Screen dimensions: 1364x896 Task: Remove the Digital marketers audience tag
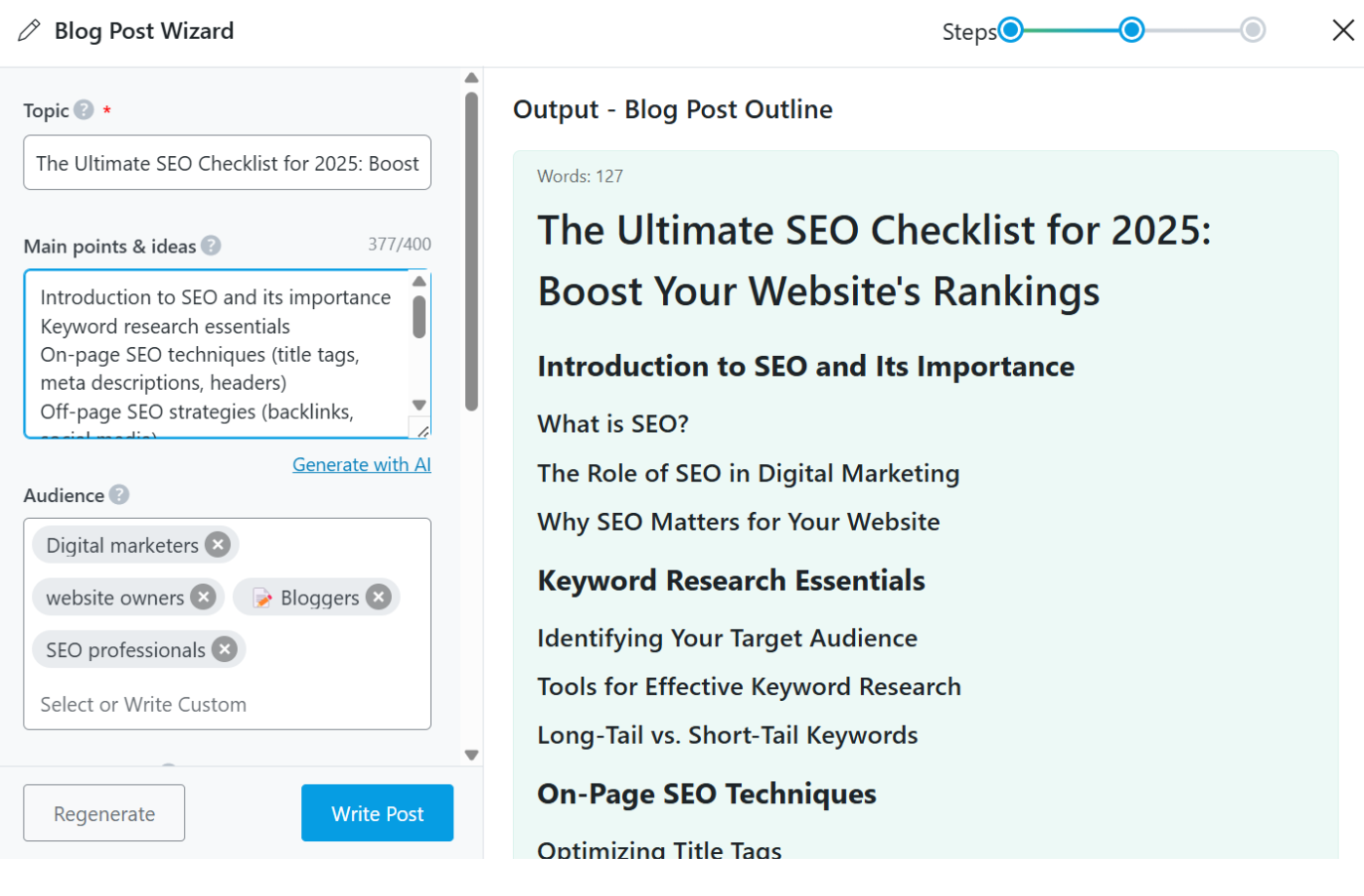pyautogui.click(x=218, y=545)
